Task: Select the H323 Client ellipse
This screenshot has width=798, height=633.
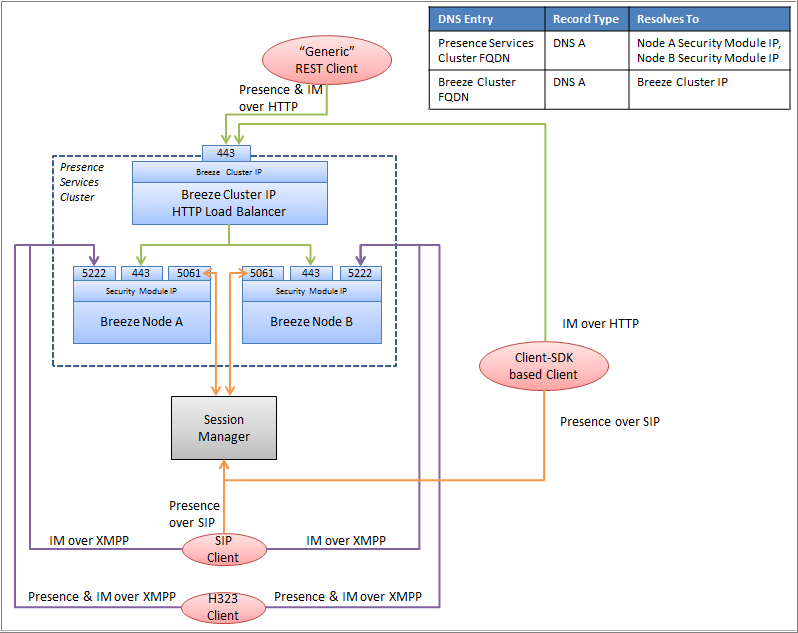Action: coord(223,607)
